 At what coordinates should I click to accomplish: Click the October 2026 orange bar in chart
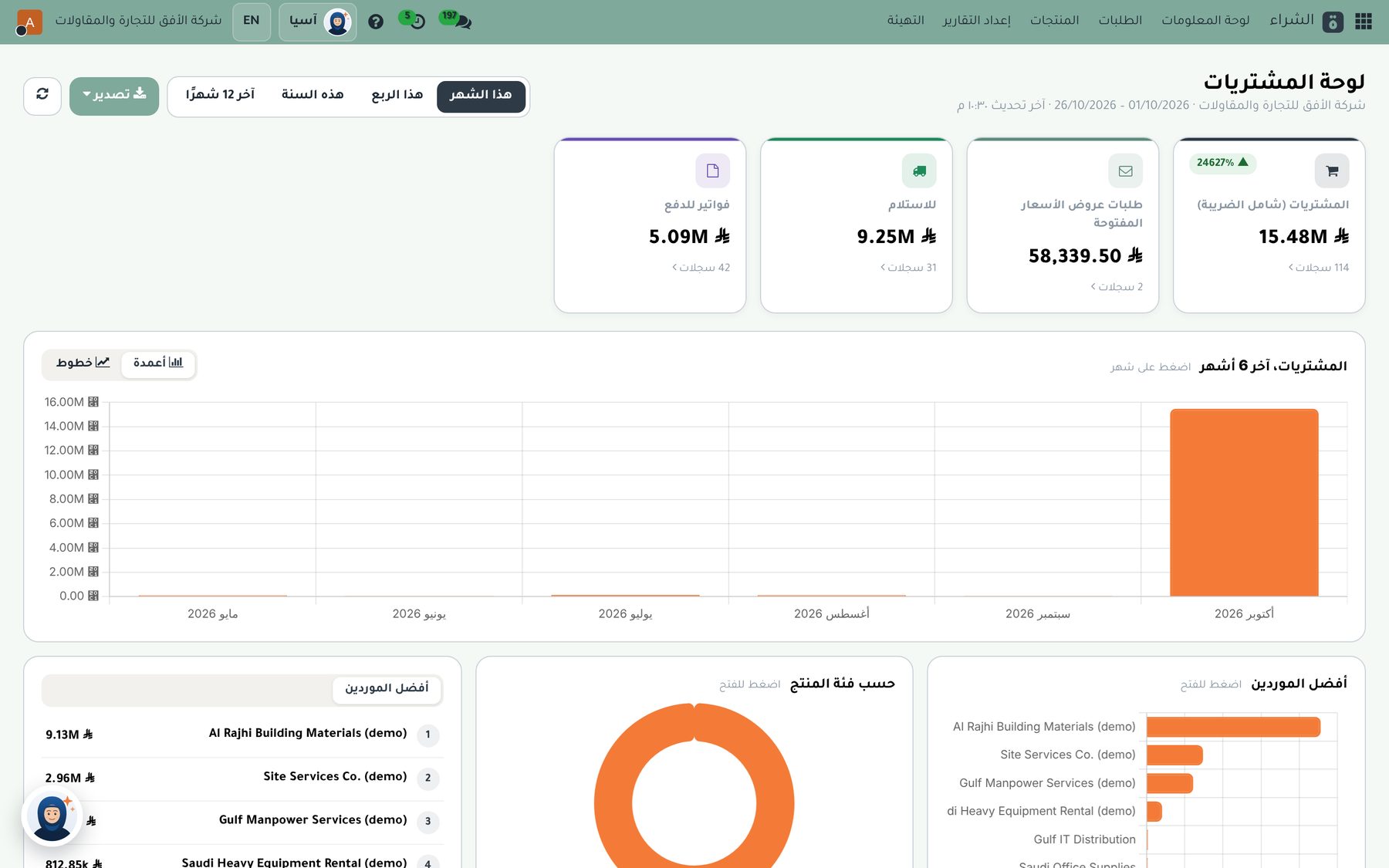[1244, 502]
